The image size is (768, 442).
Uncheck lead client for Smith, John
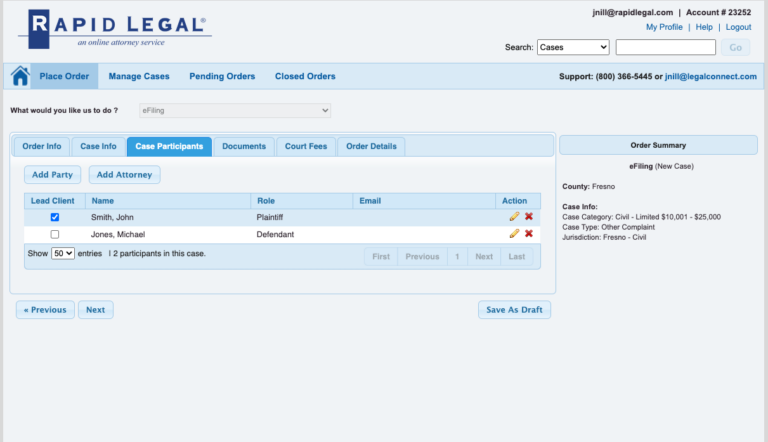coord(55,217)
